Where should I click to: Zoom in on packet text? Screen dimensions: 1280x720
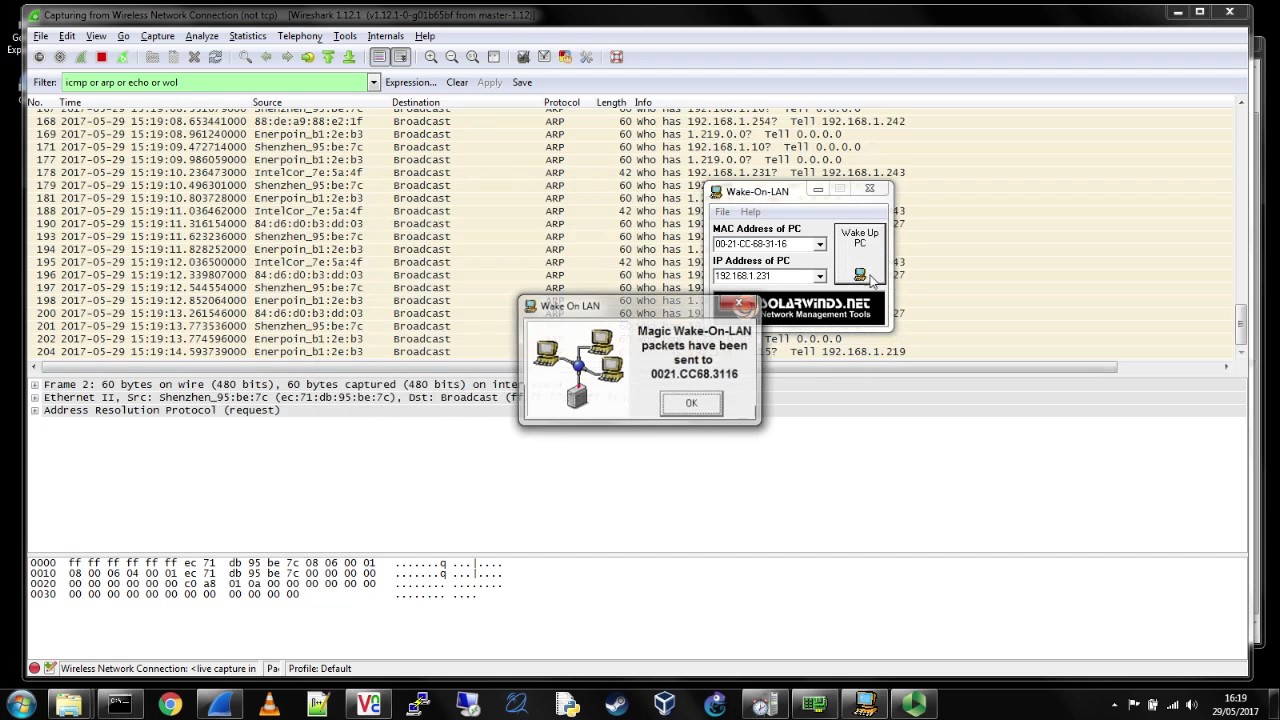pyautogui.click(x=431, y=57)
